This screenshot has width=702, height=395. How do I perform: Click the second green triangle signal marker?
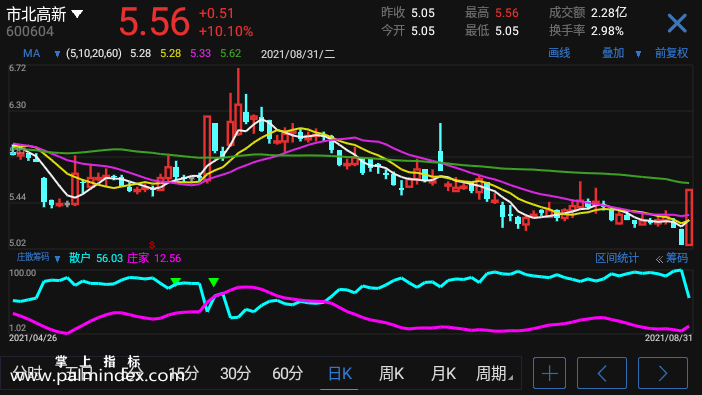pos(214,282)
